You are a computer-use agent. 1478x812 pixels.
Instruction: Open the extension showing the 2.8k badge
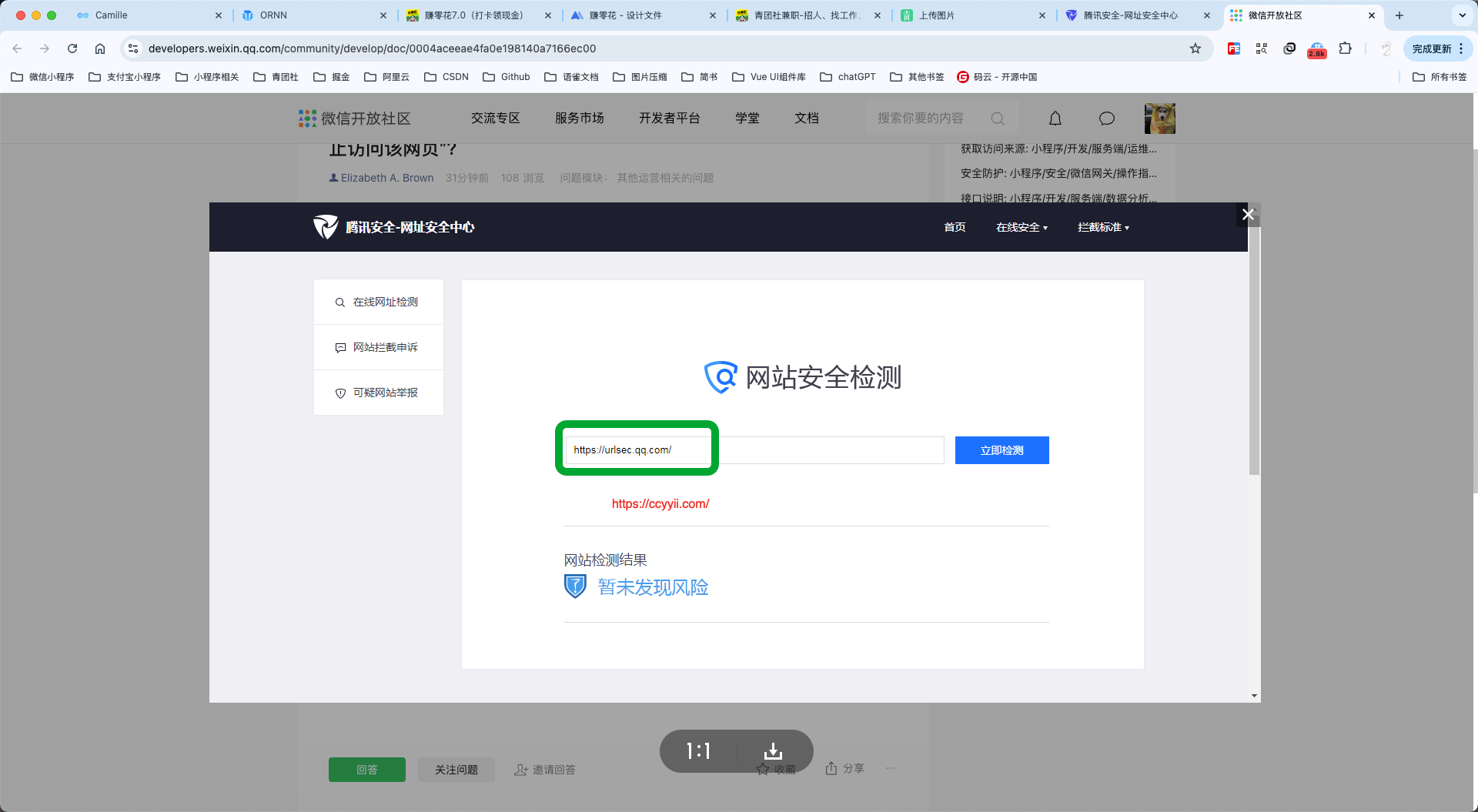tap(1317, 50)
